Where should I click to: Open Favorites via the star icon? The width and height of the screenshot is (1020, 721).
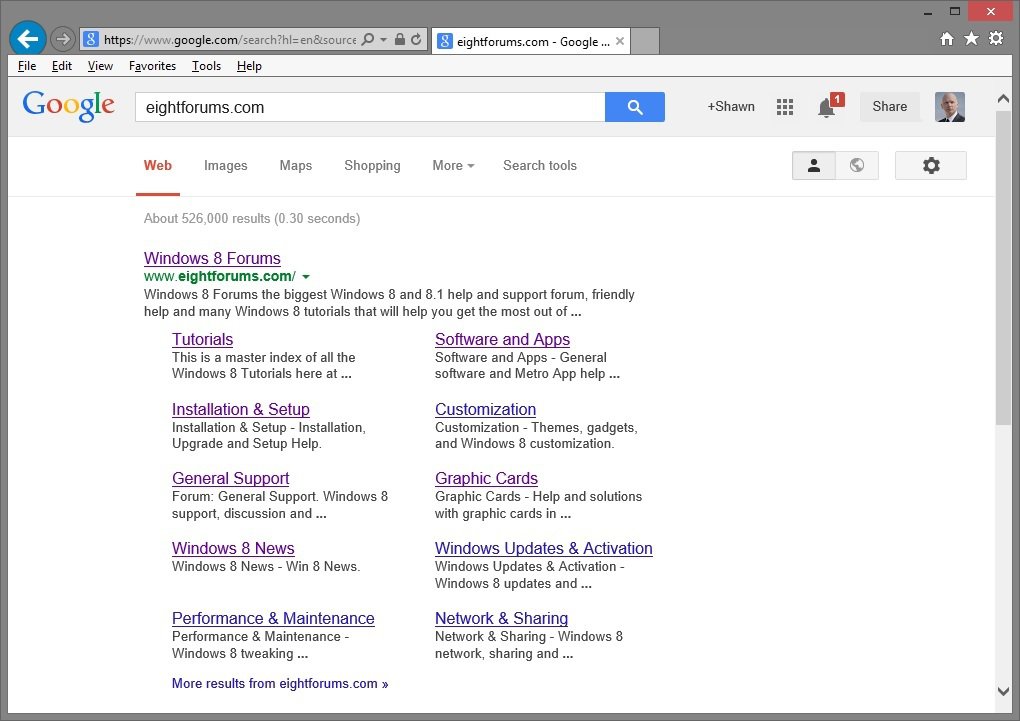(971, 39)
